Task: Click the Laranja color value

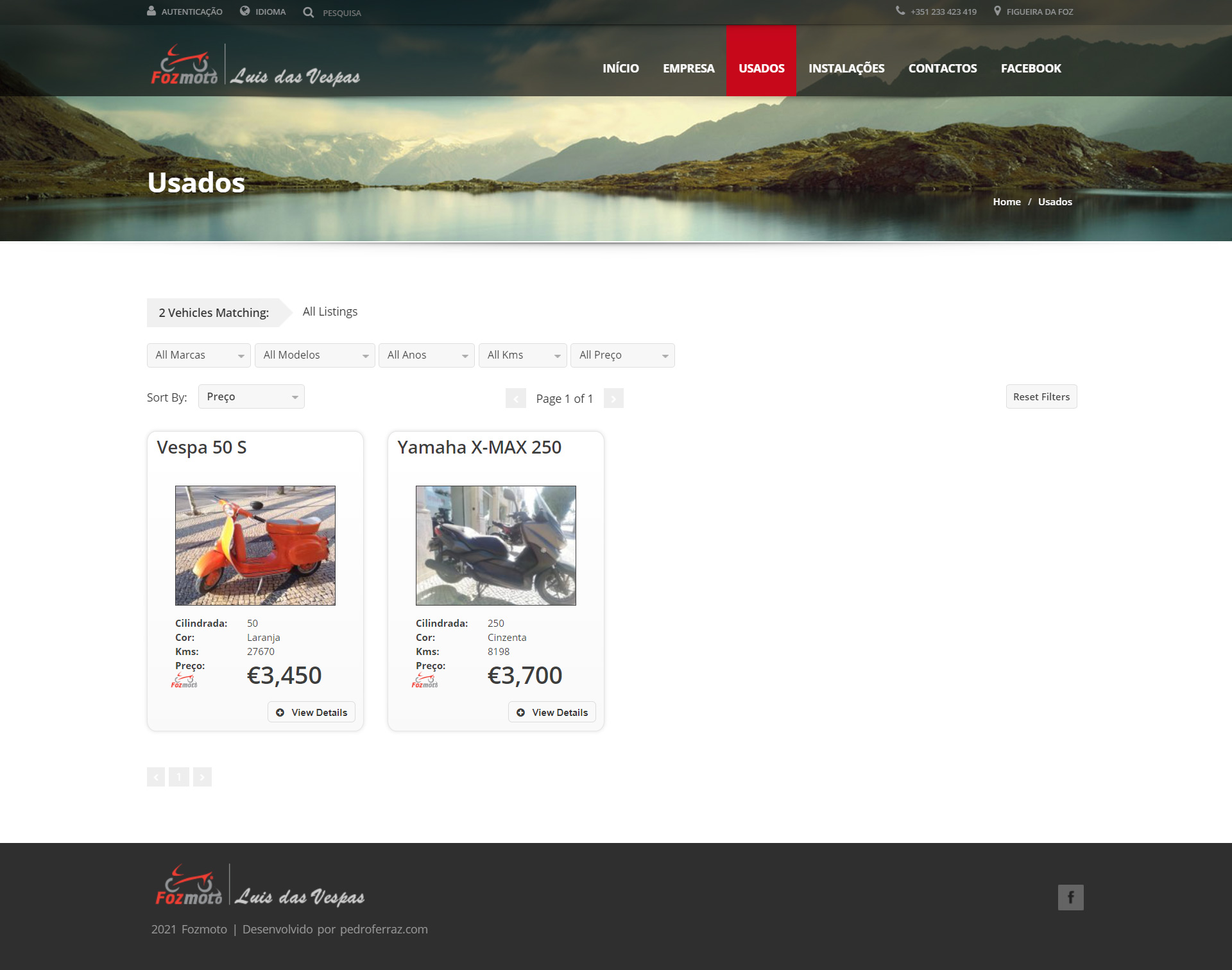Action: pos(263,637)
